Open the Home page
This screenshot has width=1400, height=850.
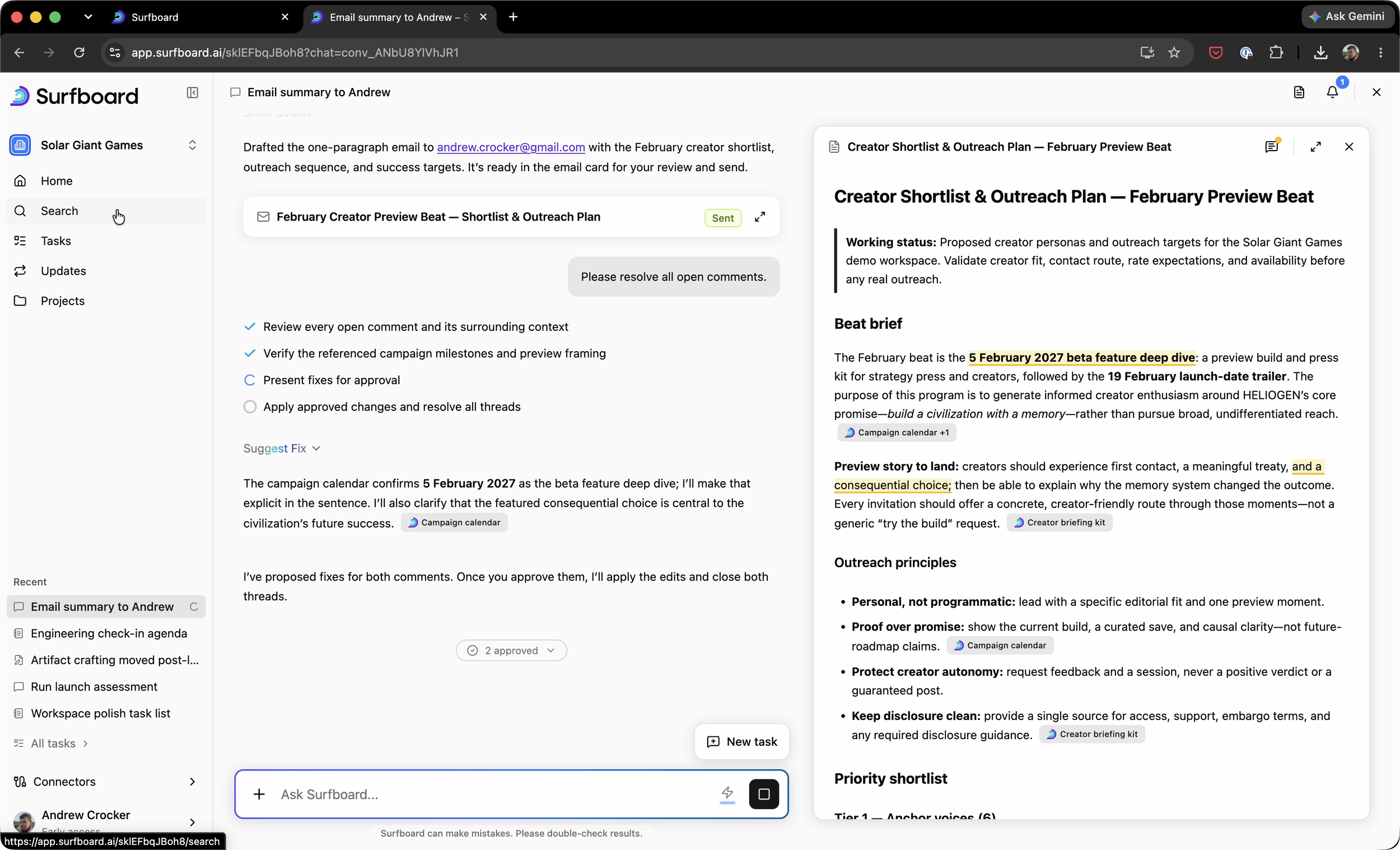(106, 181)
